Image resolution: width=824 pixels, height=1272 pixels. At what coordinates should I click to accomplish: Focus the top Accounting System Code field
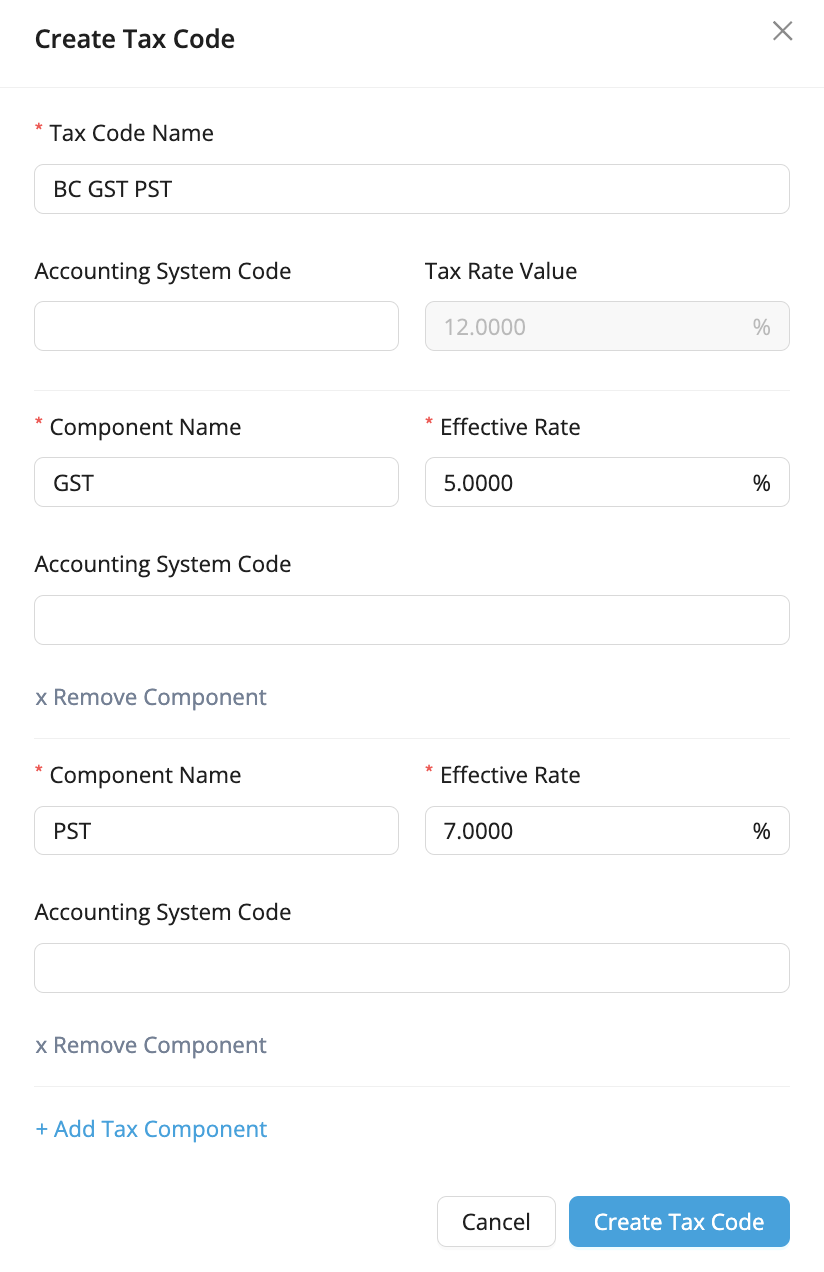tap(216, 326)
